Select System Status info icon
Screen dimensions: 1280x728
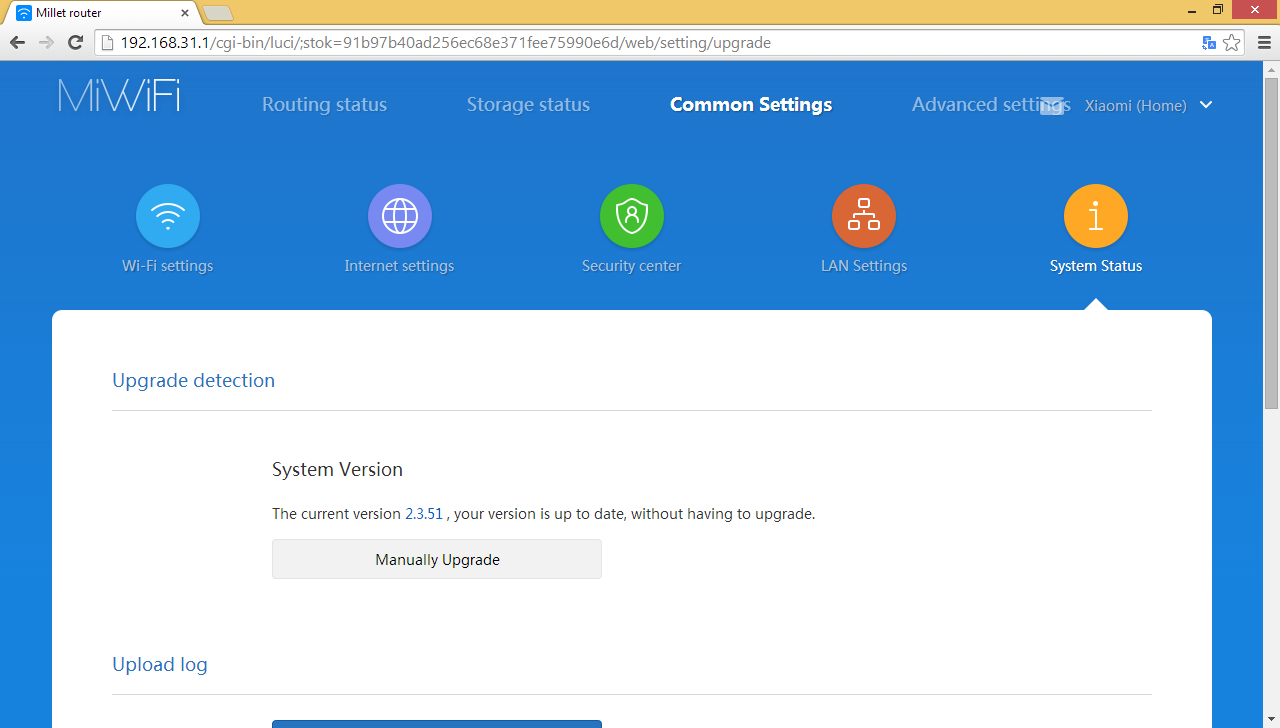coord(1096,216)
